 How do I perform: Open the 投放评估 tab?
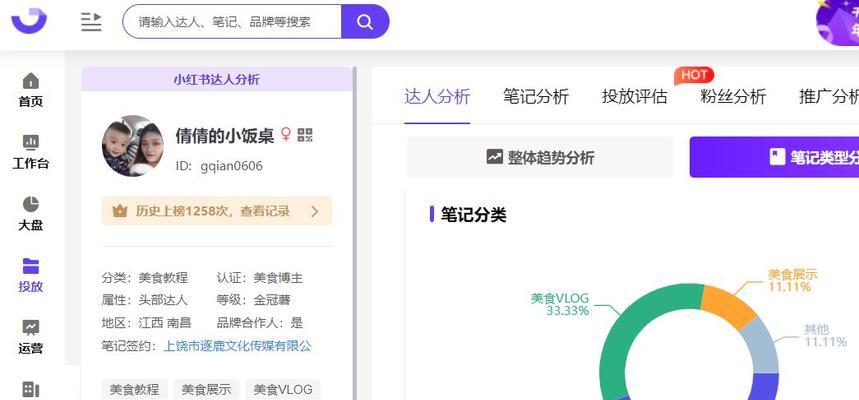634,96
